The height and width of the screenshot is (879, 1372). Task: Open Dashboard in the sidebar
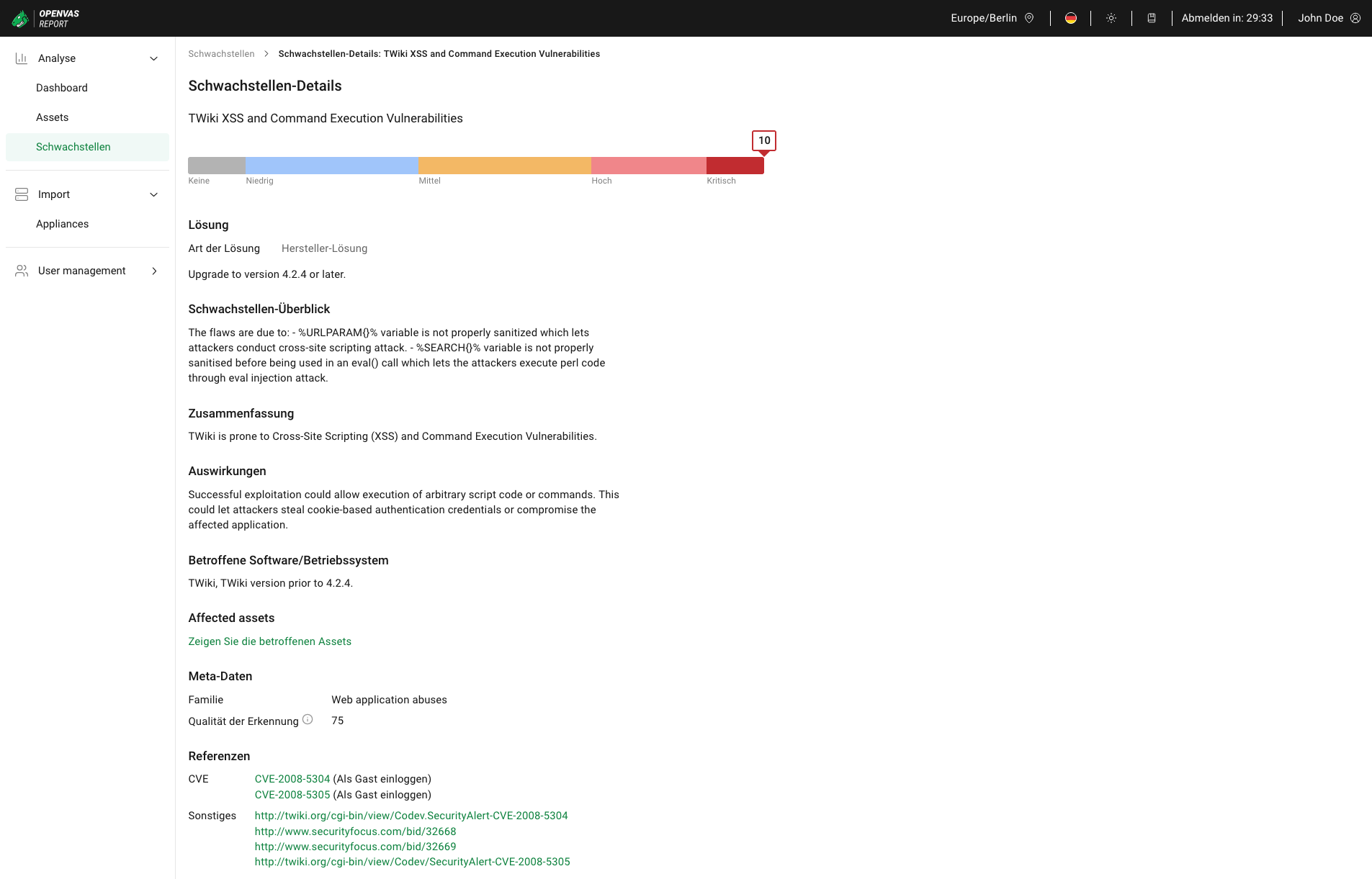(x=87, y=88)
